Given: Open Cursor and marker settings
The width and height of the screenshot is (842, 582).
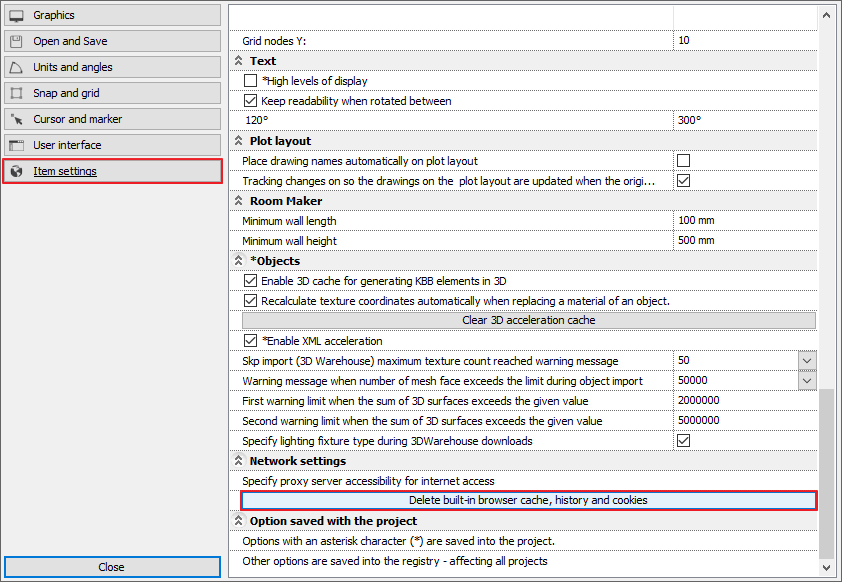Looking at the screenshot, I should 112,119.
